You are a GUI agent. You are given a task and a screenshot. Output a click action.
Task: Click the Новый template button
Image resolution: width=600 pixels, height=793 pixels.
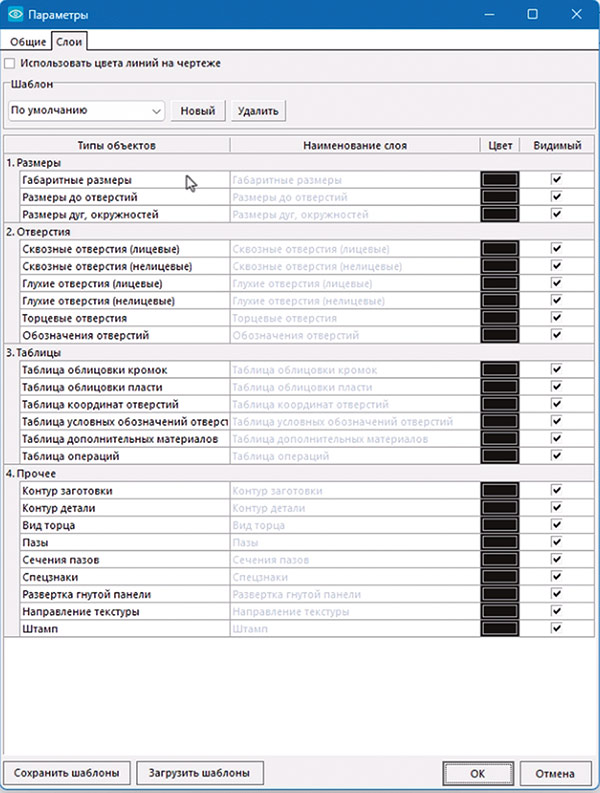click(x=197, y=110)
